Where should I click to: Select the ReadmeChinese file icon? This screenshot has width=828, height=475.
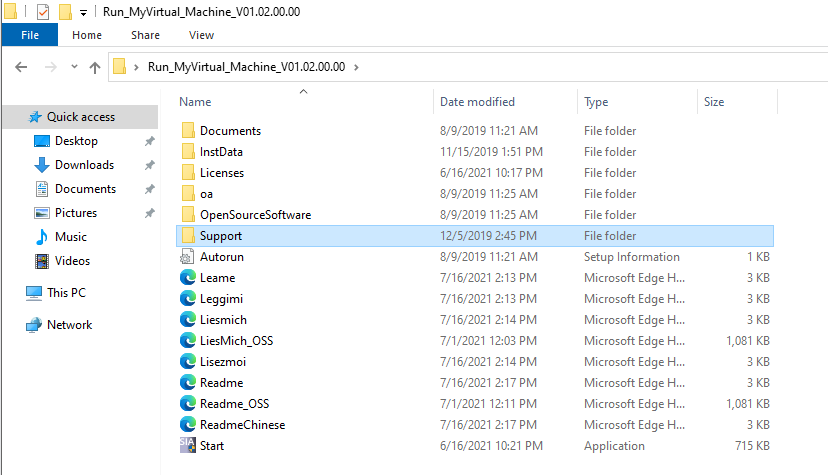tap(187, 424)
